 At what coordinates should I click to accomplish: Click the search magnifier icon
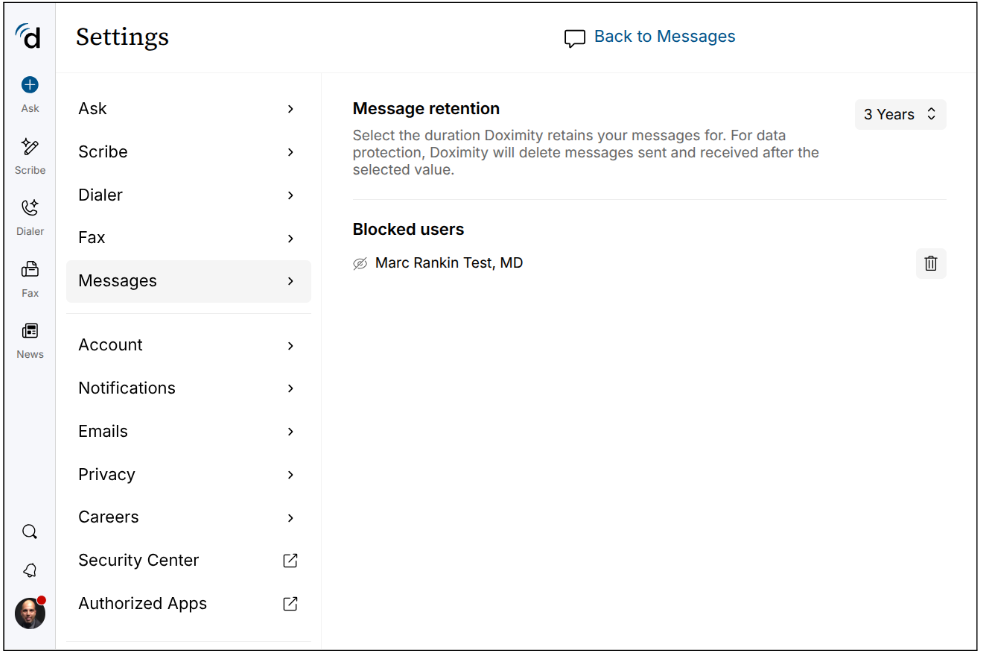29,532
